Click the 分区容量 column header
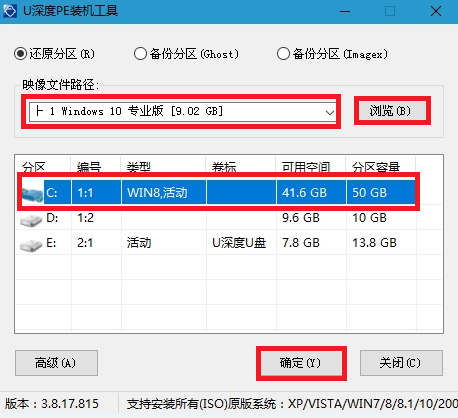Image resolution: width=458 pixels, height=418 pixels. pyautogui.click(x=376, y=166)
